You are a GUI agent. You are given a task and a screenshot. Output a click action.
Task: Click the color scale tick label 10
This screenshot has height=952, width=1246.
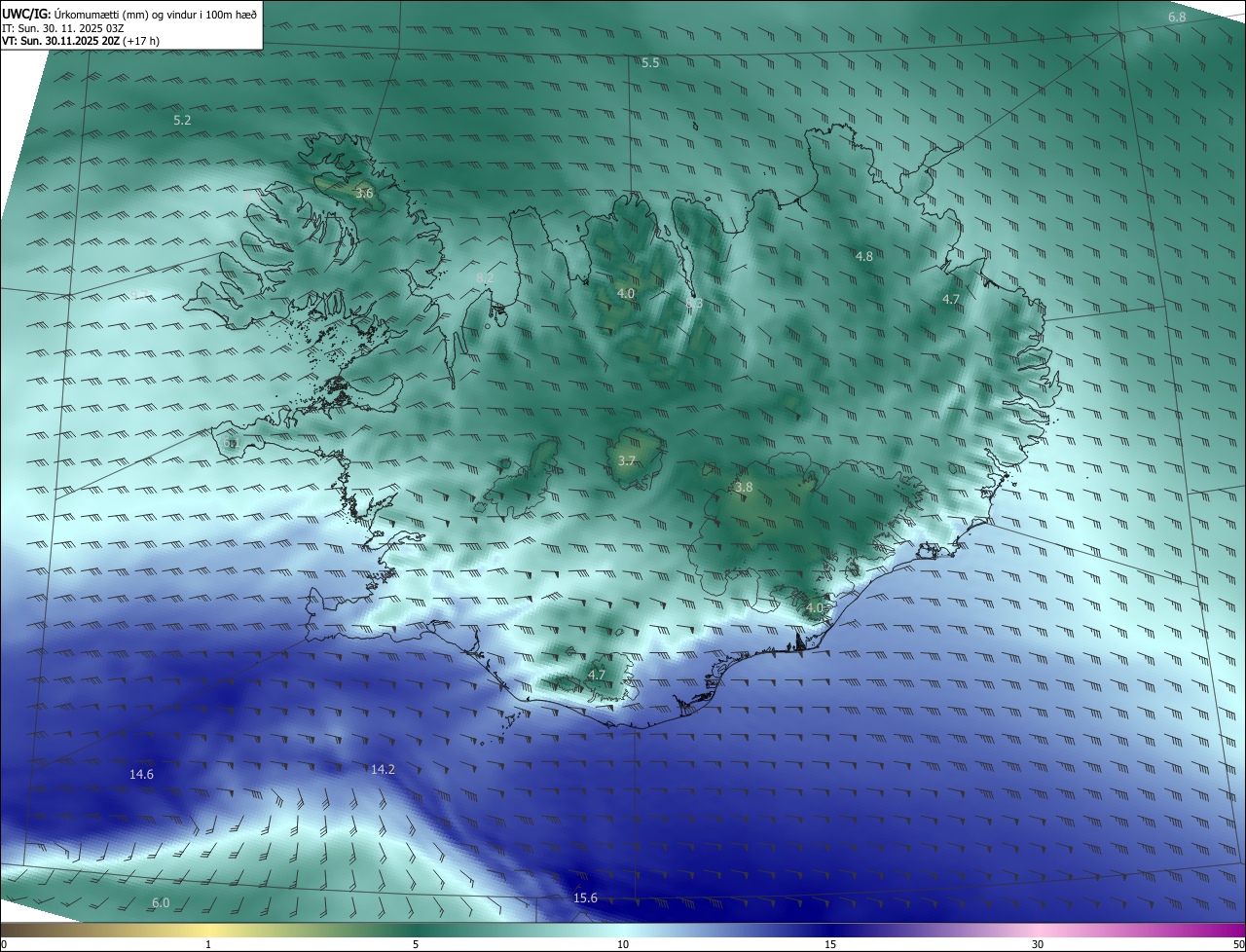623,944
